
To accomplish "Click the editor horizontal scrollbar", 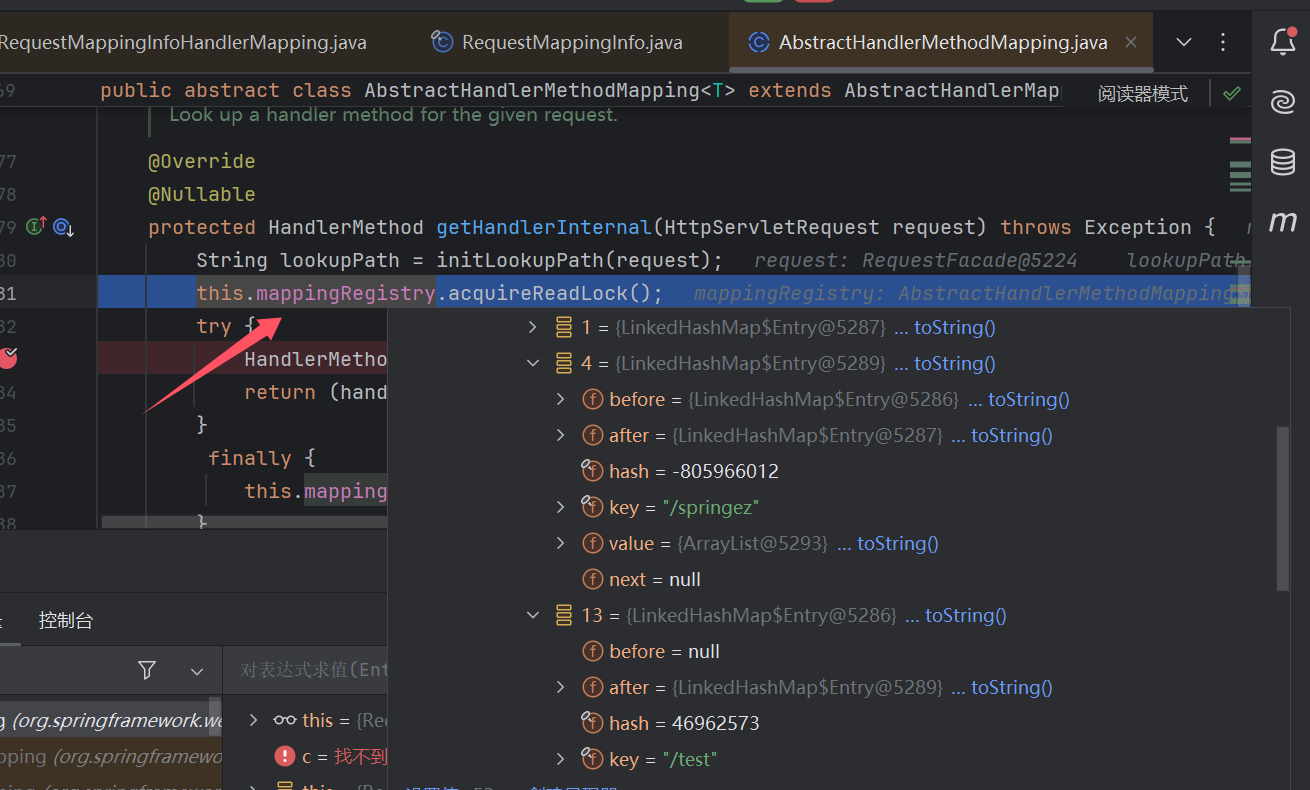I will pos(244,521).
